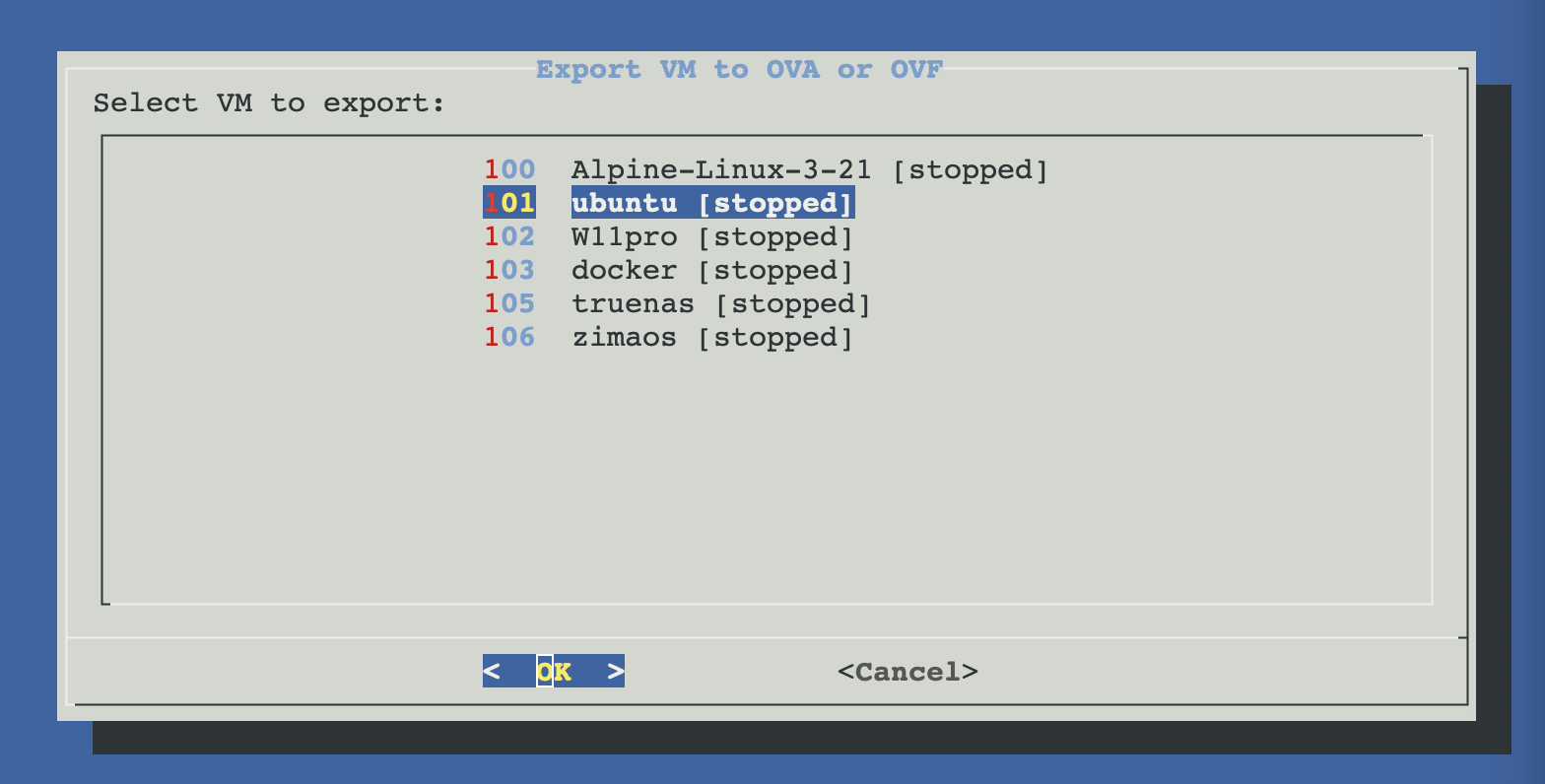Image resolution: width=1545 pixels, height=784 pixels.
Task: Click VM ID 103
Action: (509, 271)
